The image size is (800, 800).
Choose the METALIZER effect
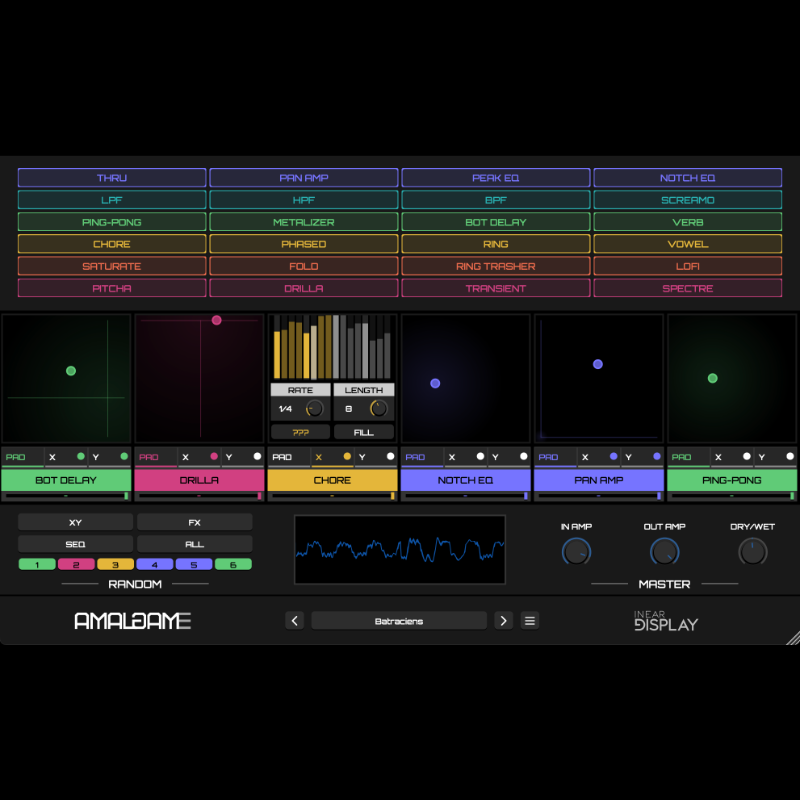(304, 222)
